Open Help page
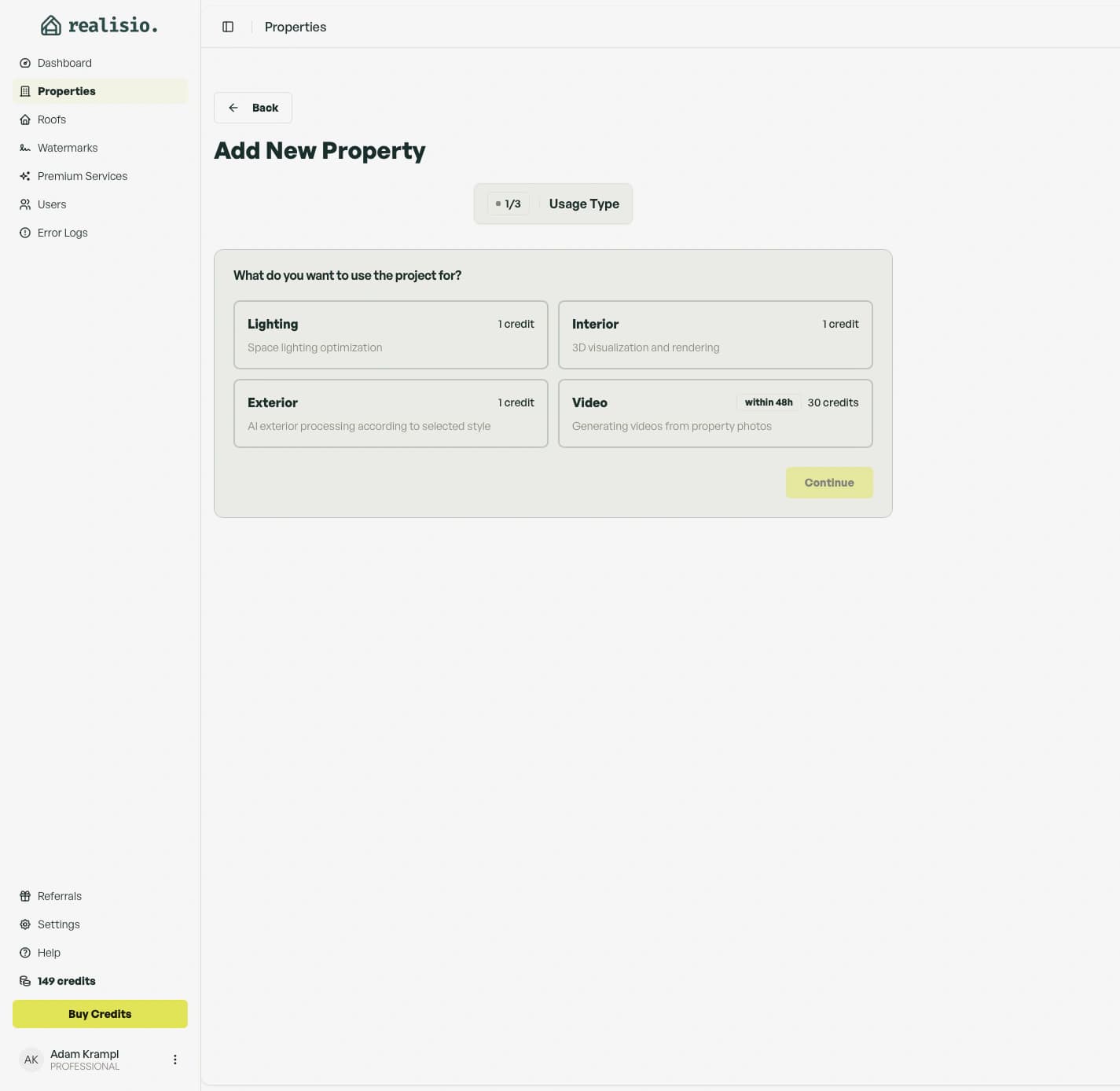Screen dimensions: 1120x1091 [x=100, y=953]
